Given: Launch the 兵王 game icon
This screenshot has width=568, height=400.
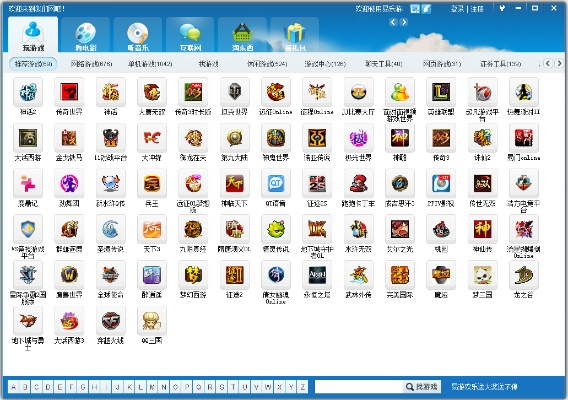Looking at the screenshot, I should (x=152, y=183).
